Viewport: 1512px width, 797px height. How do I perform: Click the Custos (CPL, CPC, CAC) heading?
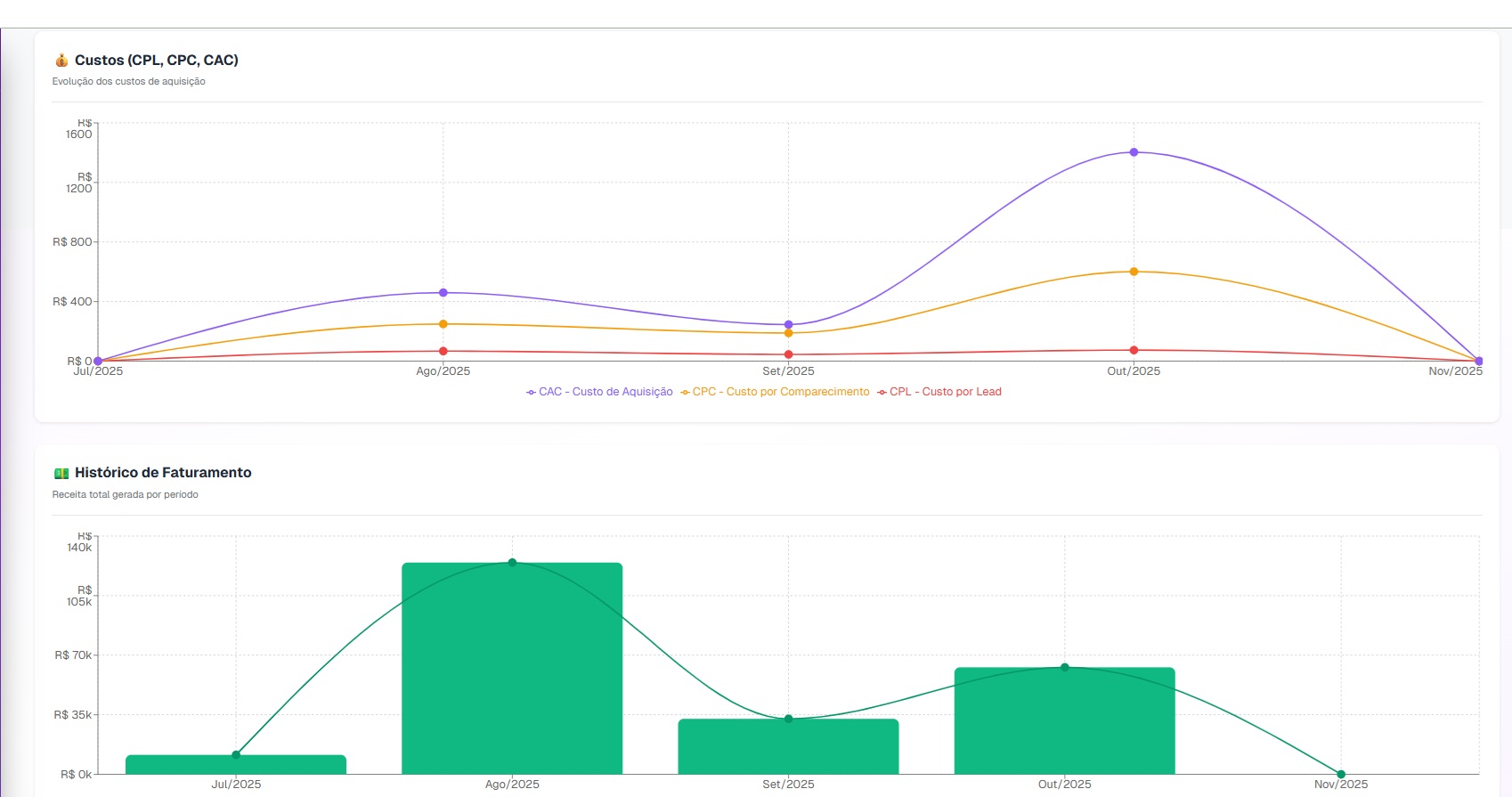click(x=157, y=61)
